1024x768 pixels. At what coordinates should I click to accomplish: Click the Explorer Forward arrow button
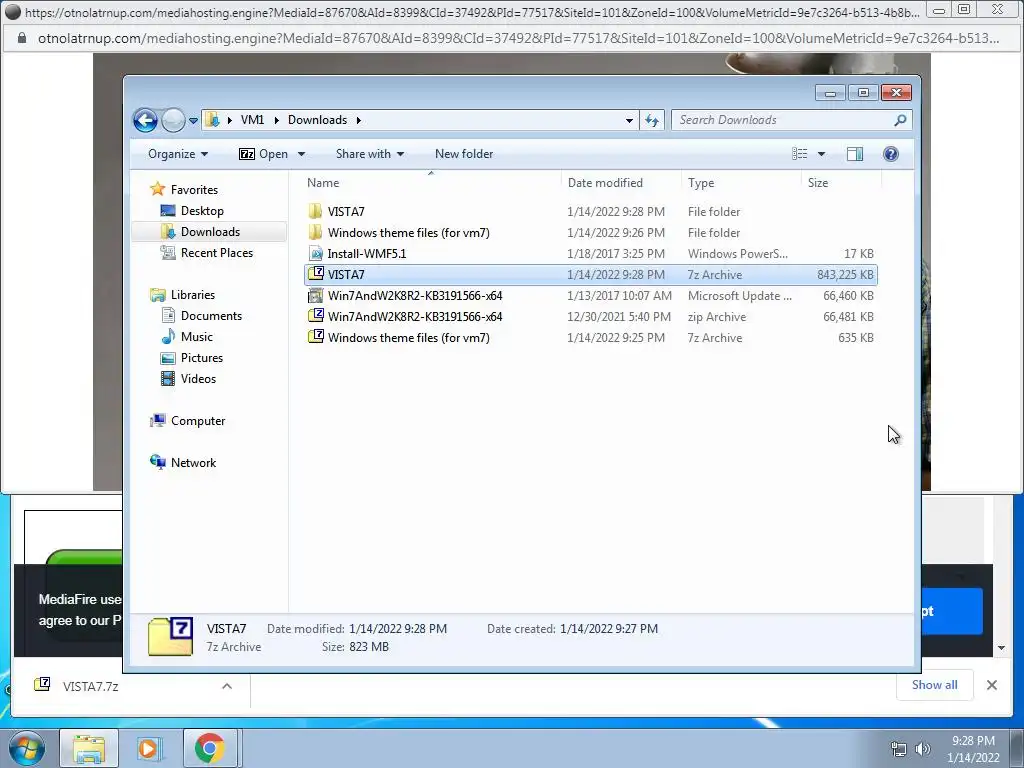173,120
